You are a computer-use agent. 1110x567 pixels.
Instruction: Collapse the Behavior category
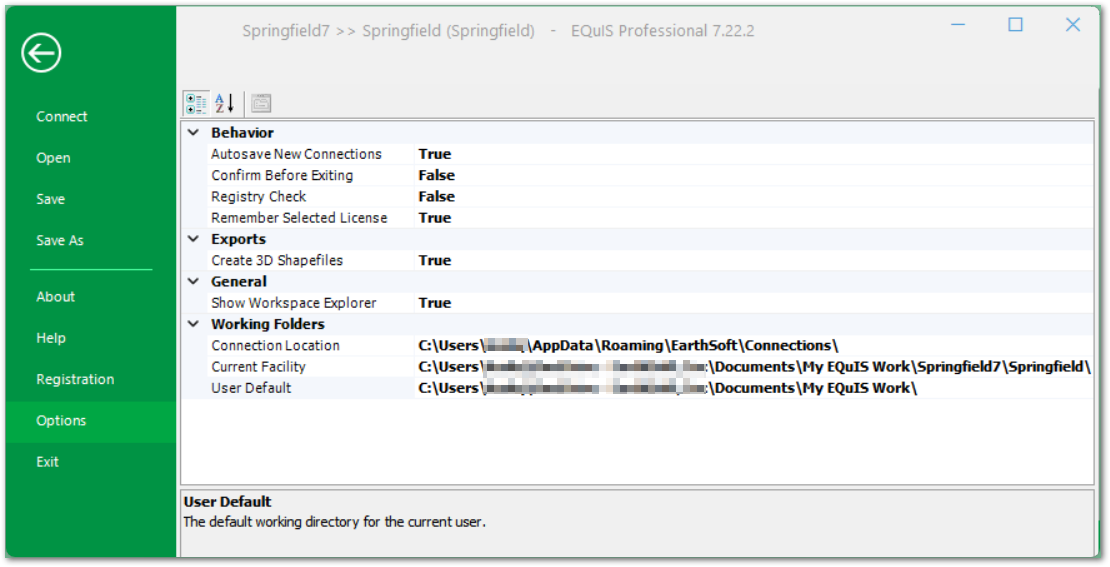click(194, 133)
